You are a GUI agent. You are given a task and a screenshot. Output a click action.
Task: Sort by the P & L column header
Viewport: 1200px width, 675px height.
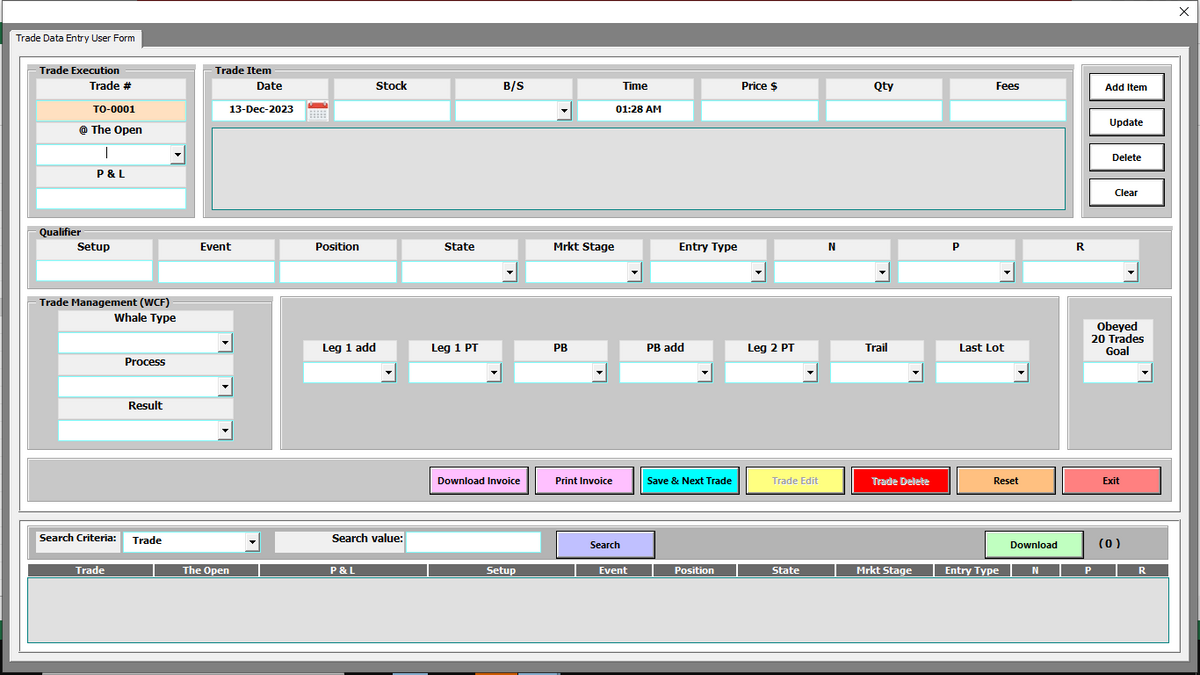pyautogui.click(x=343, y=571)
